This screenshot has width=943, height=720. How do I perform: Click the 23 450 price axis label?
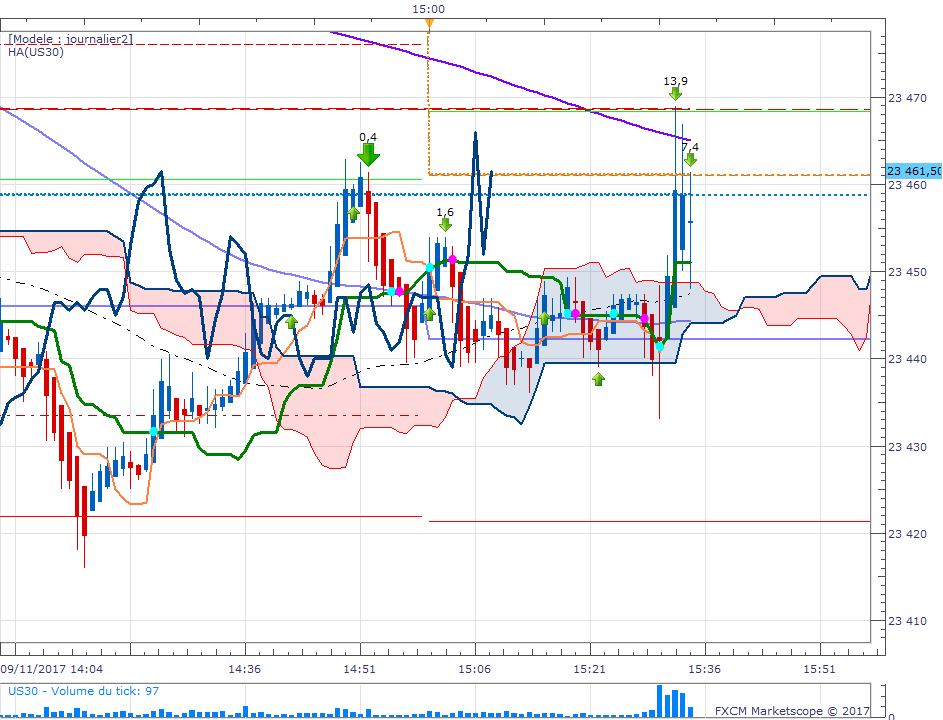point(908,272)
